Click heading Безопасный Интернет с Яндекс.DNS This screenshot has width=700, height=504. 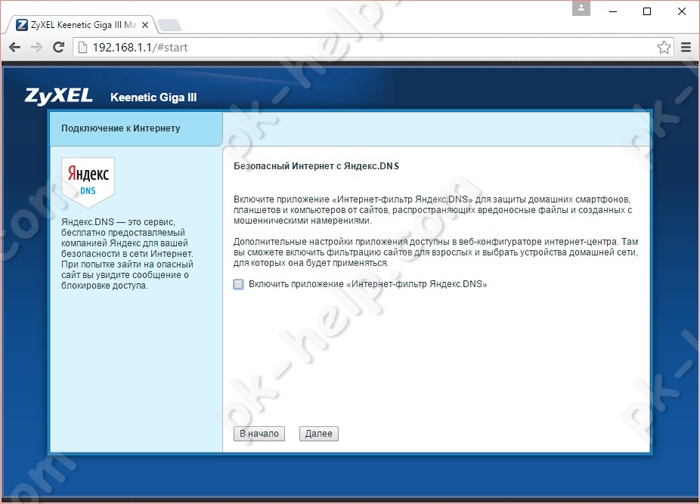tap(316, 166)
